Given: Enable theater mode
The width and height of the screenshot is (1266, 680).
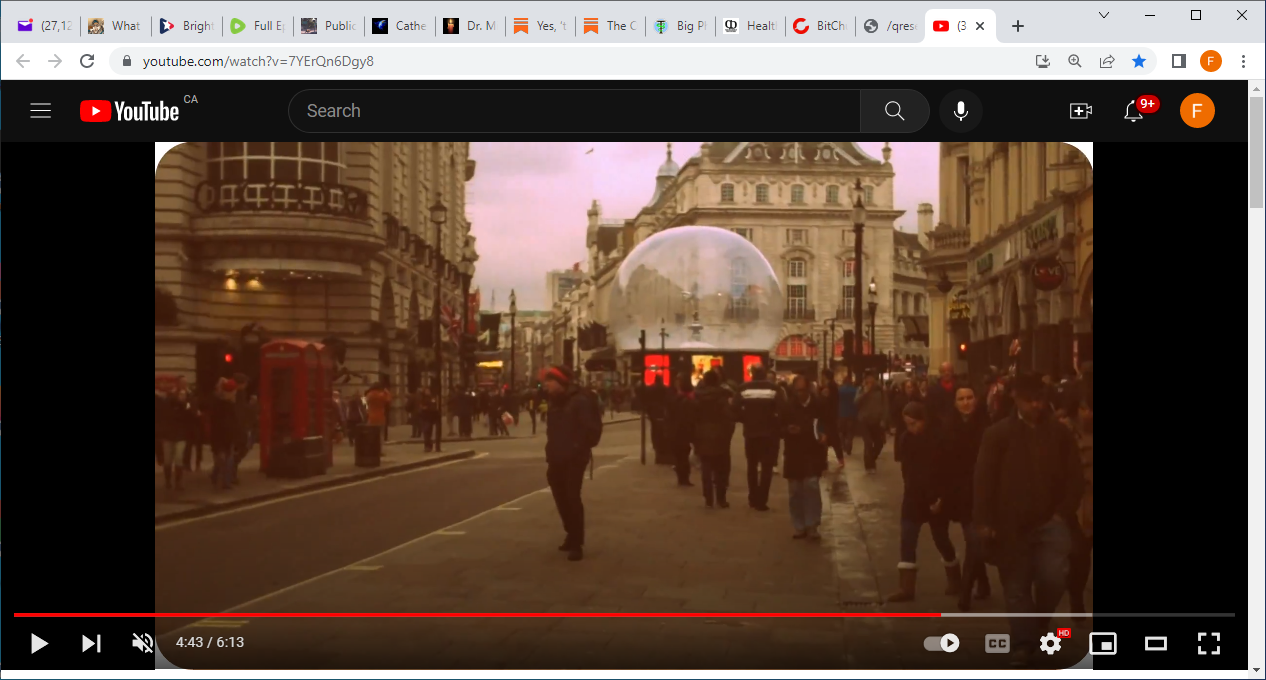Looking at the screenshot, I should (x=1156, y=643).
